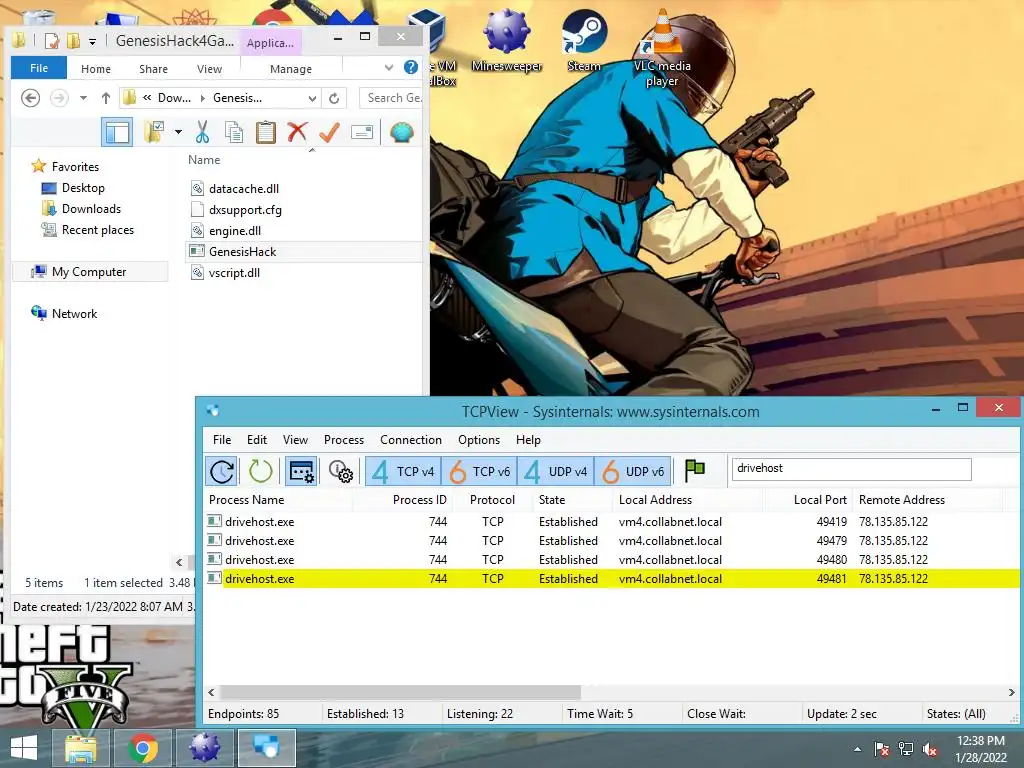
Task: Select datacache.dll file
Action: [244, 189]
